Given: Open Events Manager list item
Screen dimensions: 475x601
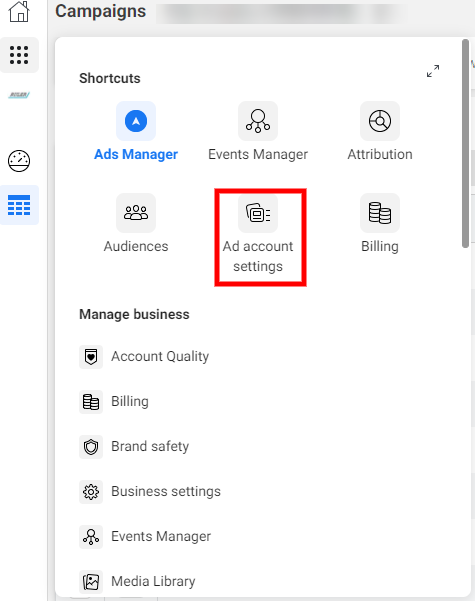Looking at the screenshot, I should tap(145, 537).
